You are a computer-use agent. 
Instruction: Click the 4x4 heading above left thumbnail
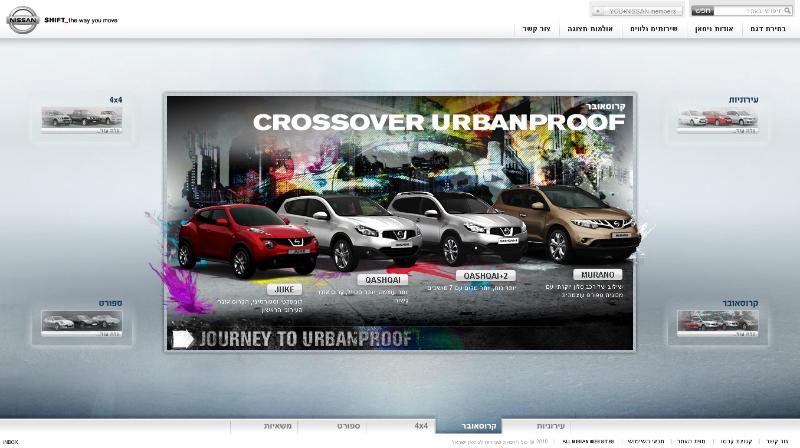[116, 100]
